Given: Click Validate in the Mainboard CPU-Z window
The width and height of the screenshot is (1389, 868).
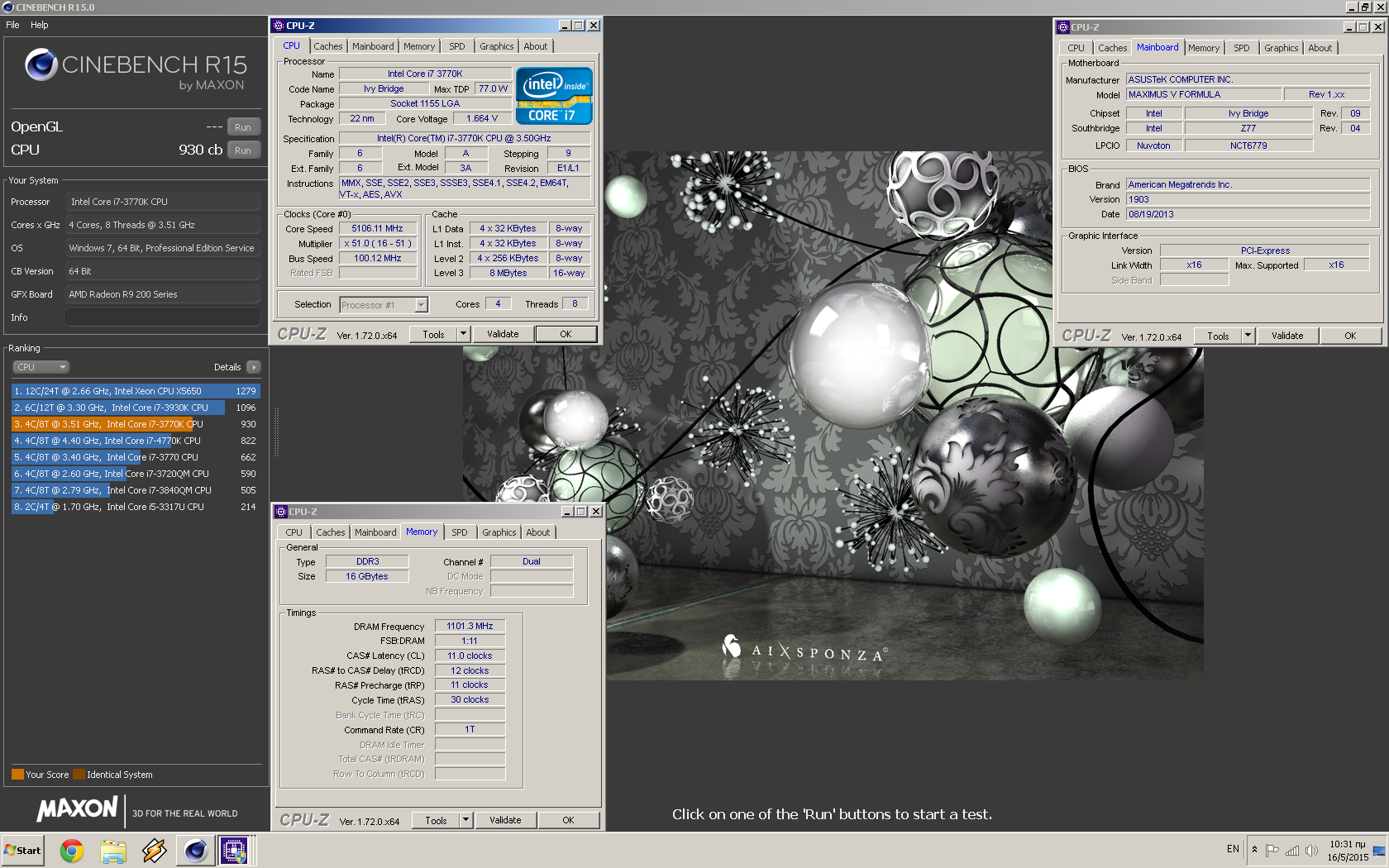Looking at the screenshot, I should tap(1287, 336).
